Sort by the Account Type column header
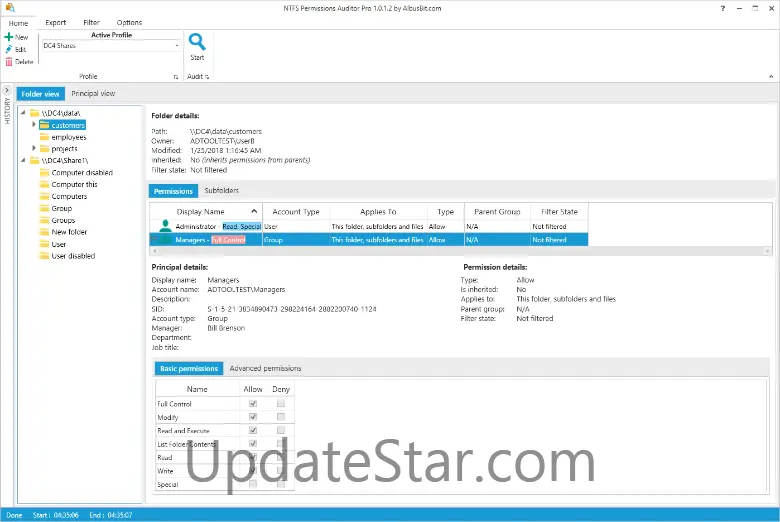This screenshot has width=780, height=522. point(296,212)
